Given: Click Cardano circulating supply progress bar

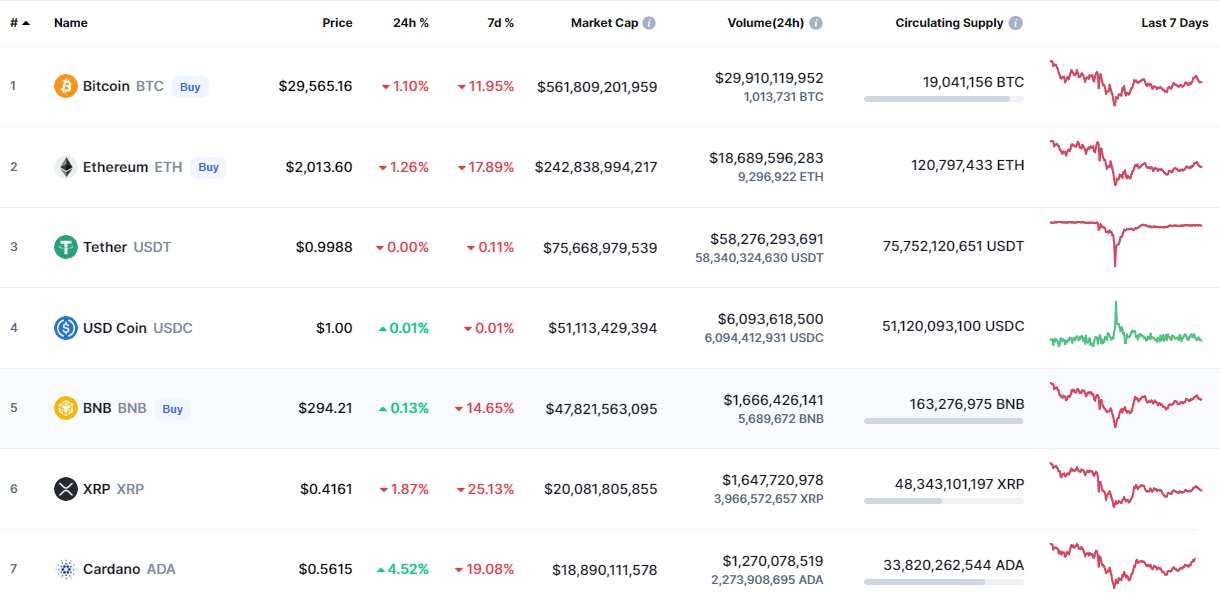Looking at the screenshot, I should pos(944,582).
